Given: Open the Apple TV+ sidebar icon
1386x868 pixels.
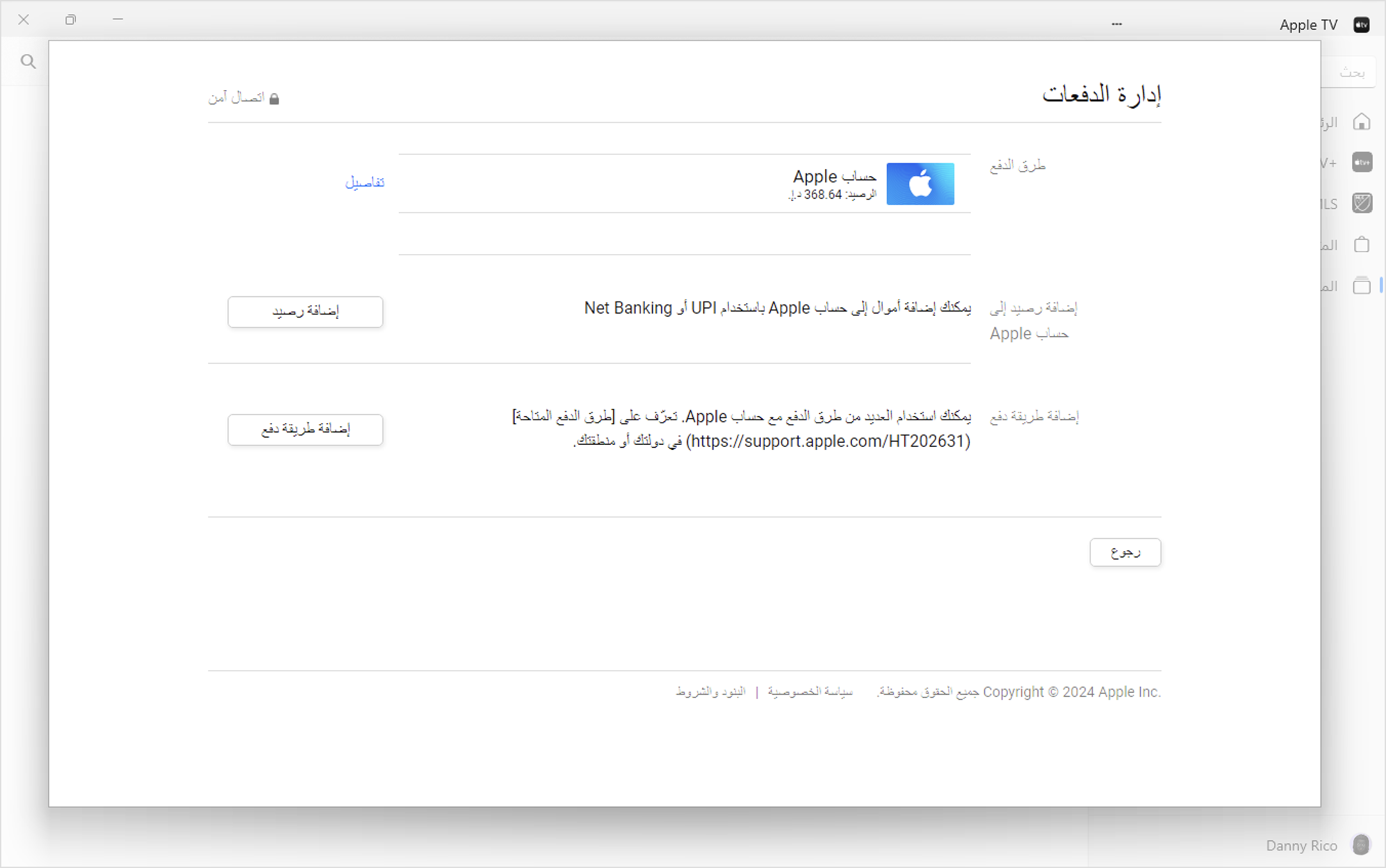Looking at the screenshot, I should pos(1362,163).
